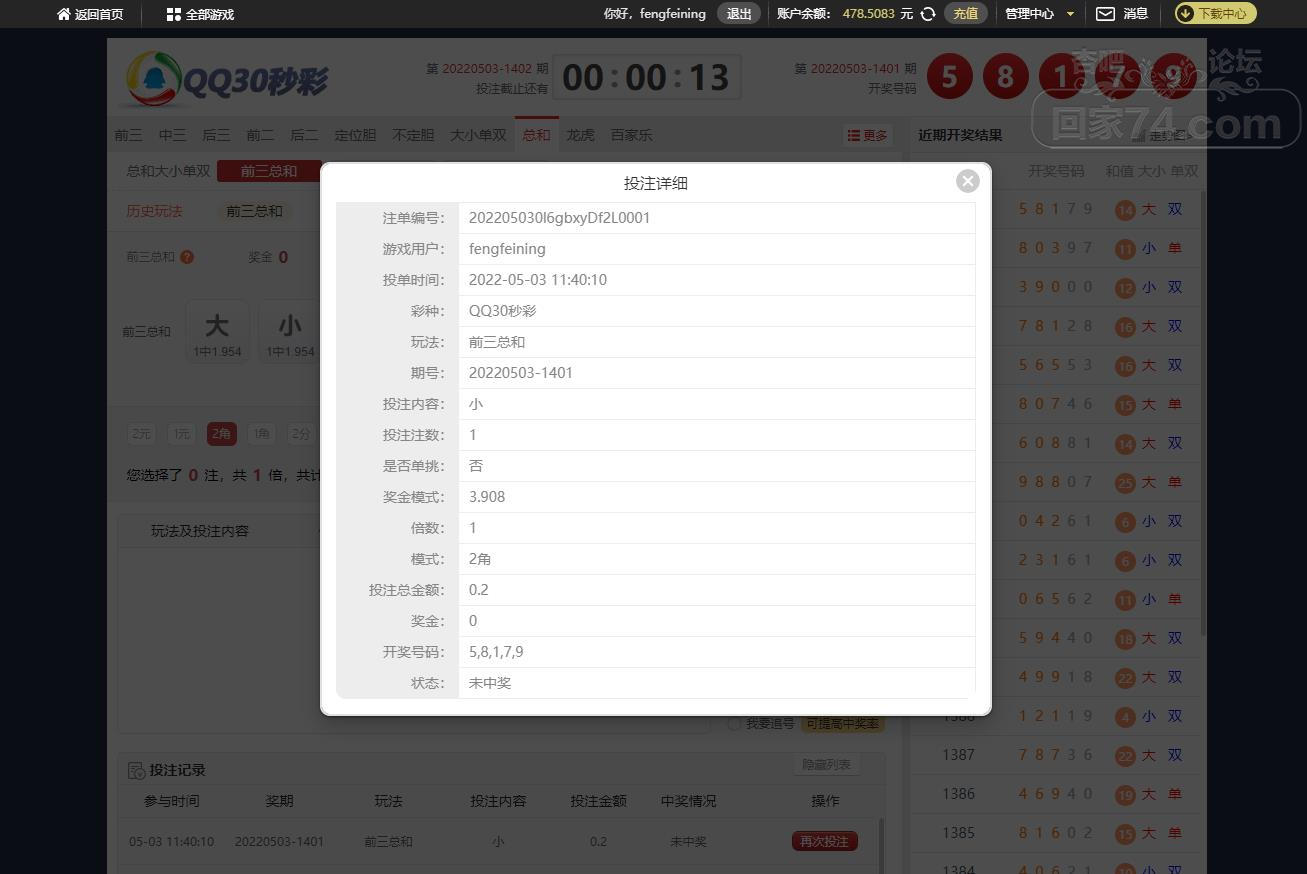This screenshot has height=874, width=1307.
Task: Click the 下载中心 download icon
Action: [1185, 14]
